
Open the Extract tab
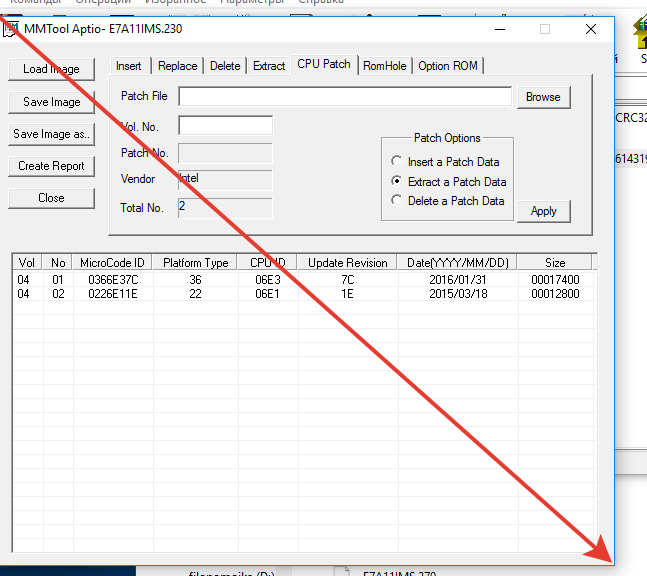(269, 66)
